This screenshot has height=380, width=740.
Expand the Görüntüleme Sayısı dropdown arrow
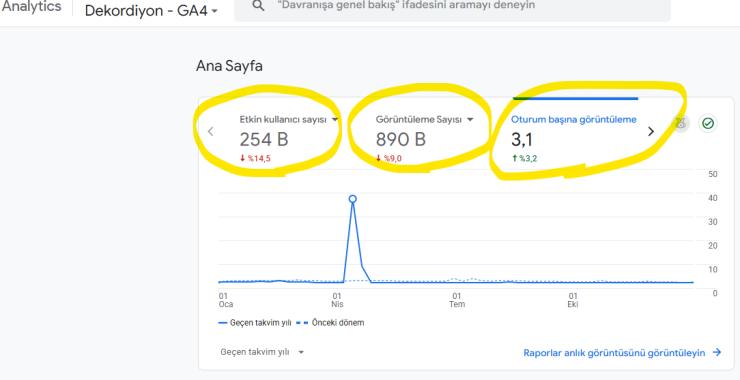click(x=470, y=120)
